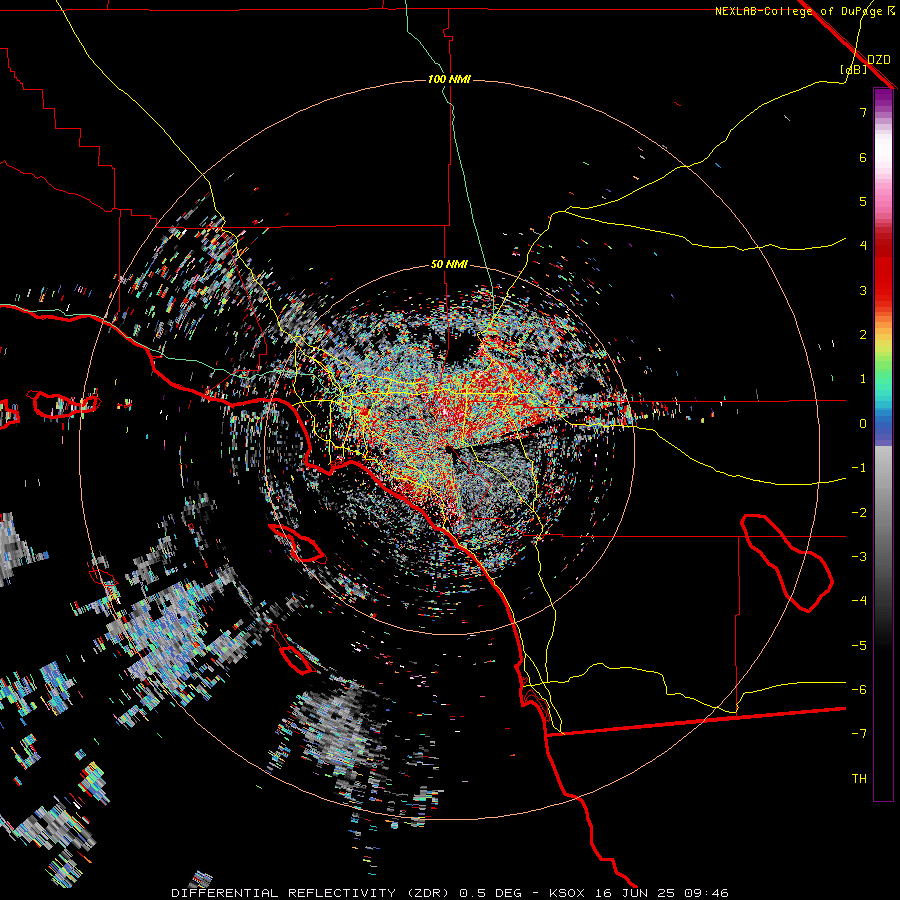Click the "(ZDR)" text in the caption

point(430,893)
